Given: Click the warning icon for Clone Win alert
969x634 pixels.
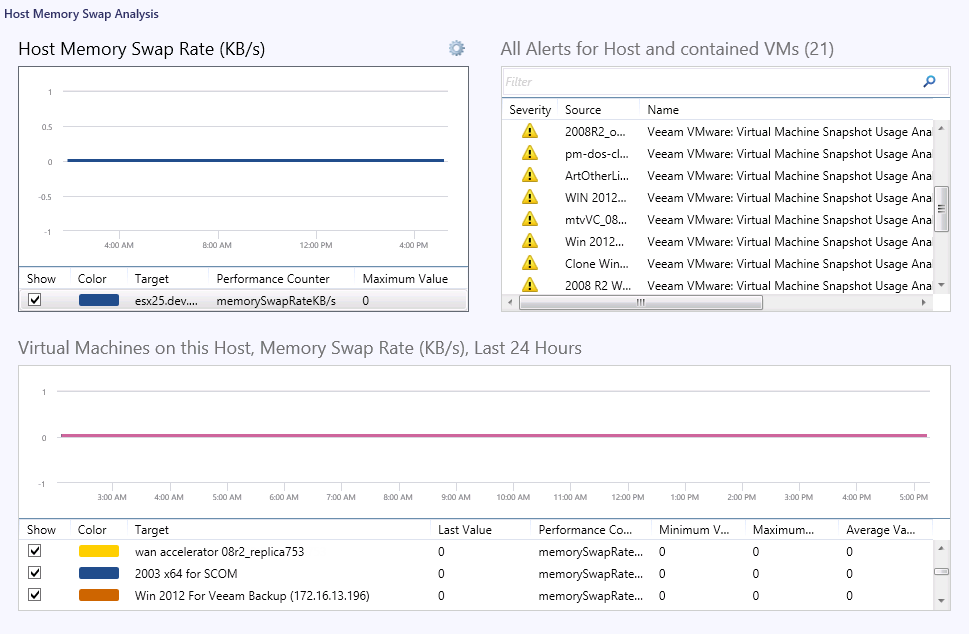Looking at the screenshot, I should [530, 263].
